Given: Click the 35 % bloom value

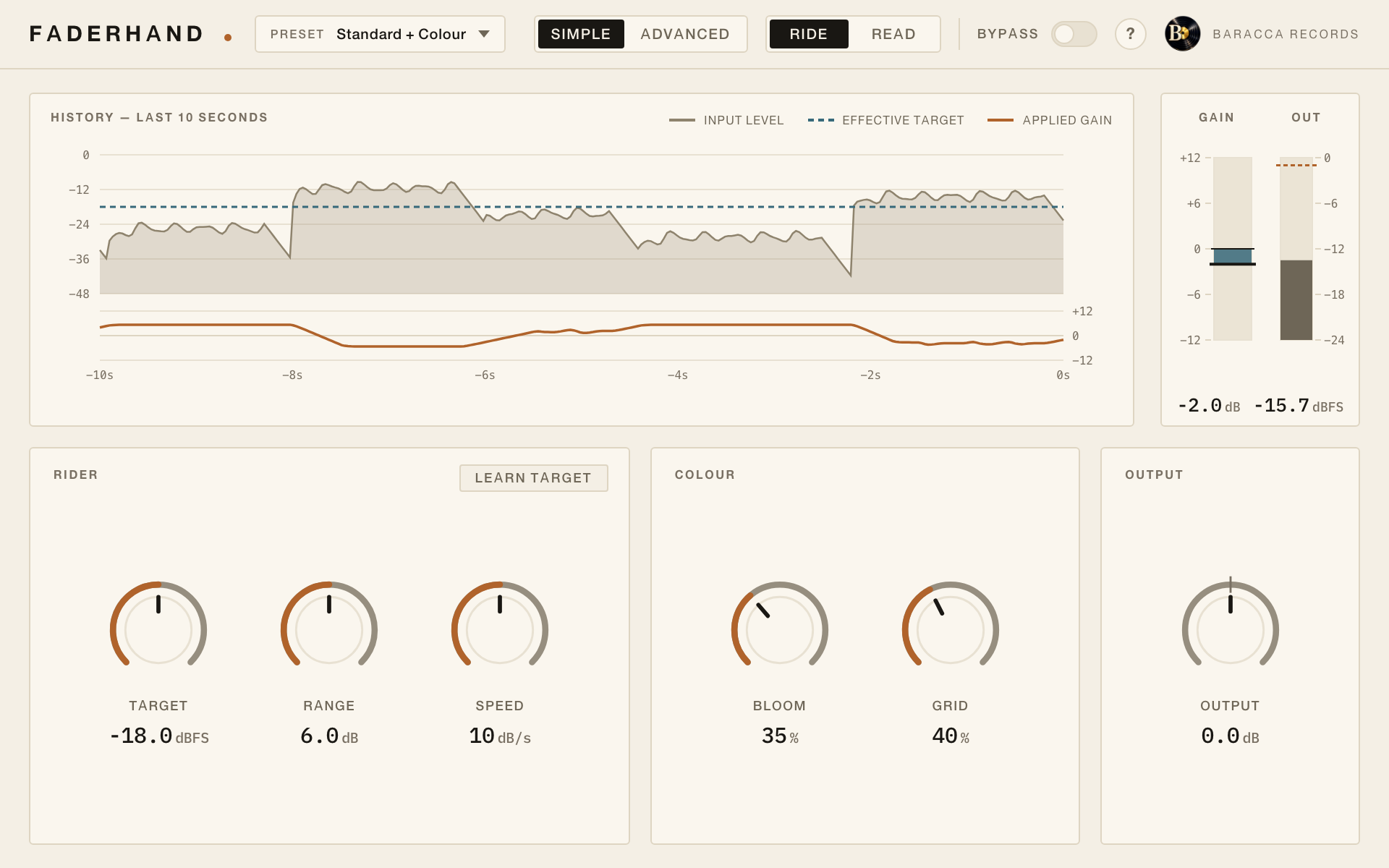Looking at the screenshot, I should (x=780, y=736).
